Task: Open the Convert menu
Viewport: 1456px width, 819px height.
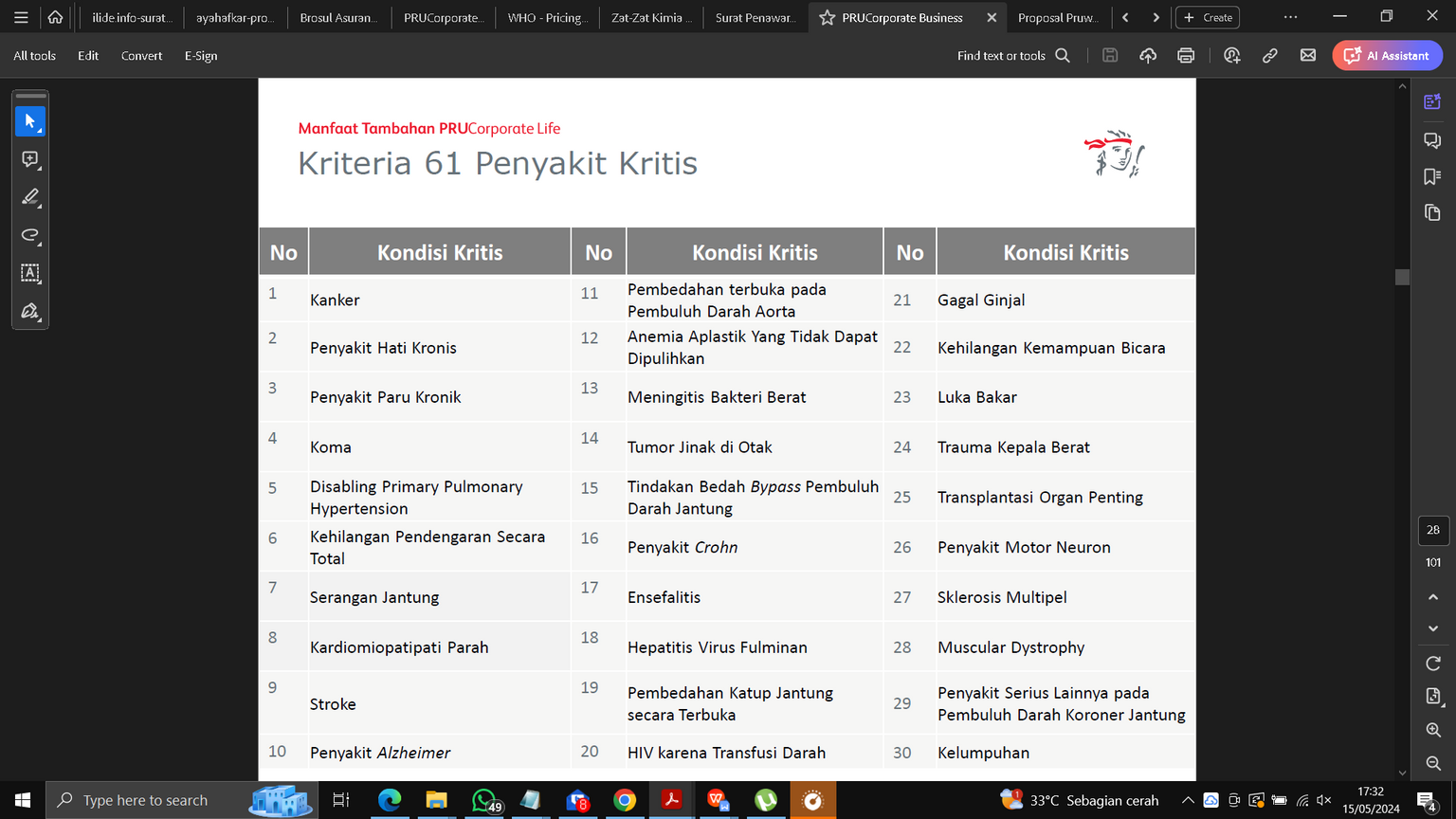Action: coord(141,56)
